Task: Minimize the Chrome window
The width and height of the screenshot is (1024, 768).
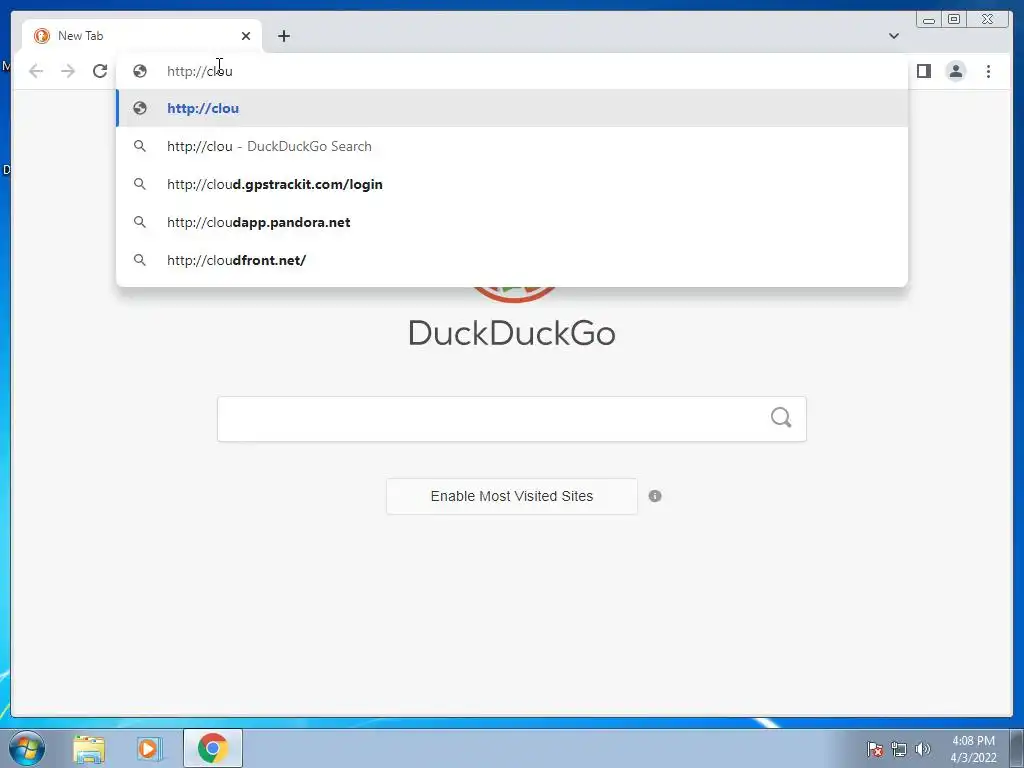Action: click(x=929, y=20)
